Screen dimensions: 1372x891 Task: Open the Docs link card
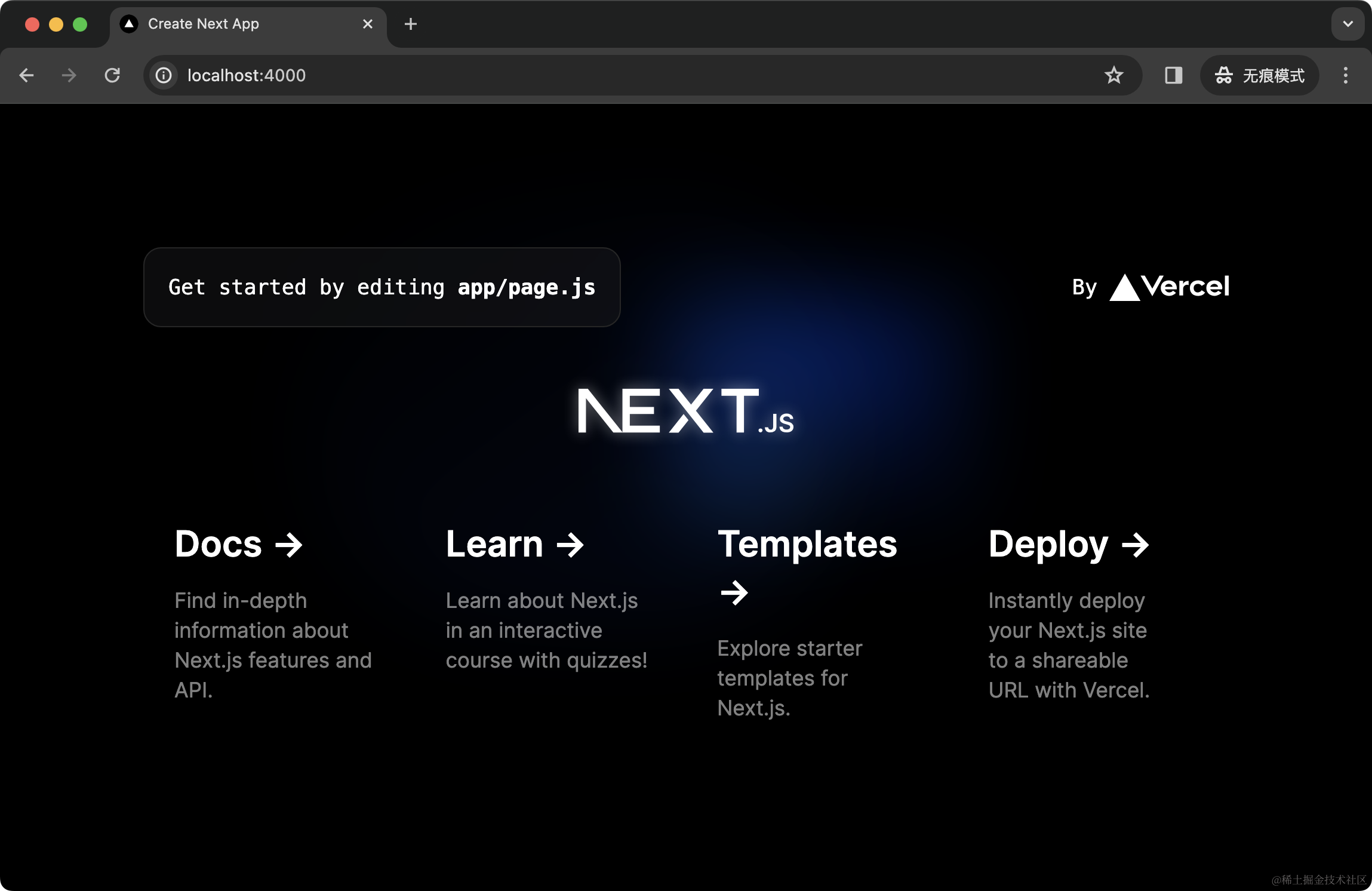(239, 545)
